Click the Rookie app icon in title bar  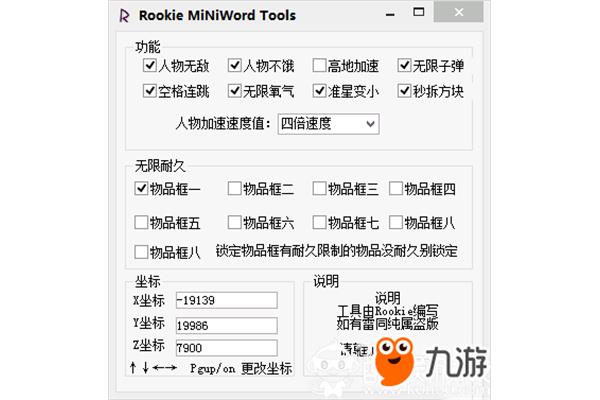[x=124, y=16]
